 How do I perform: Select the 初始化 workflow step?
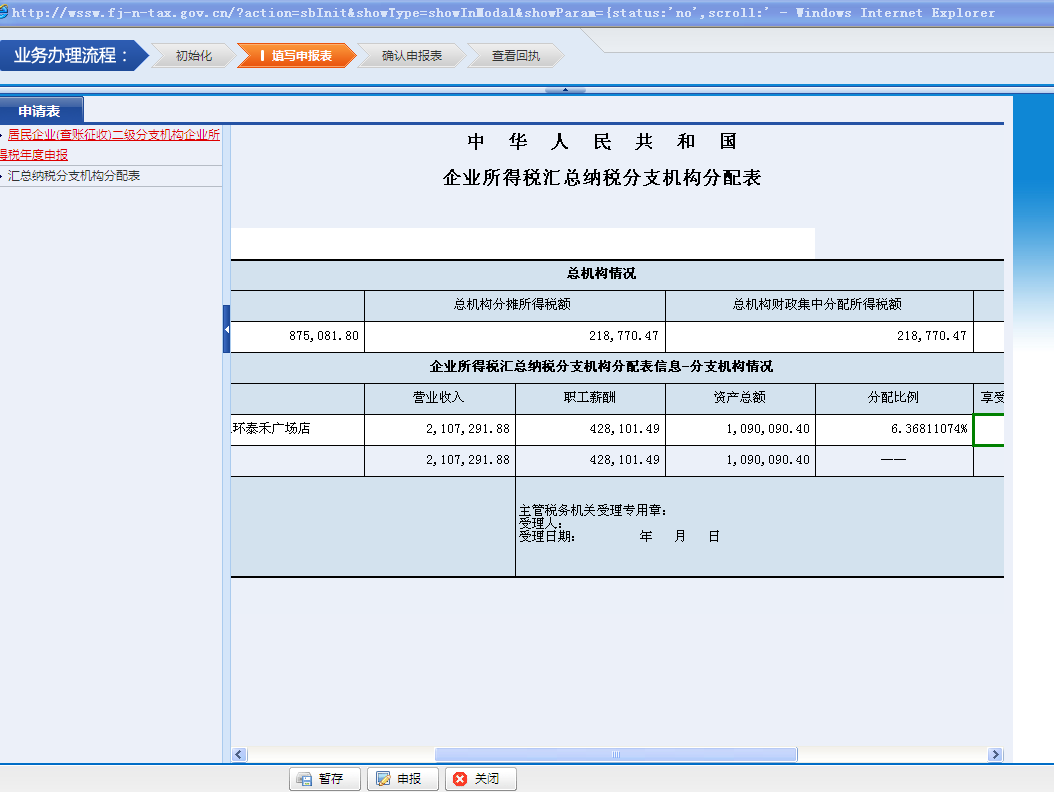point(194,56)
